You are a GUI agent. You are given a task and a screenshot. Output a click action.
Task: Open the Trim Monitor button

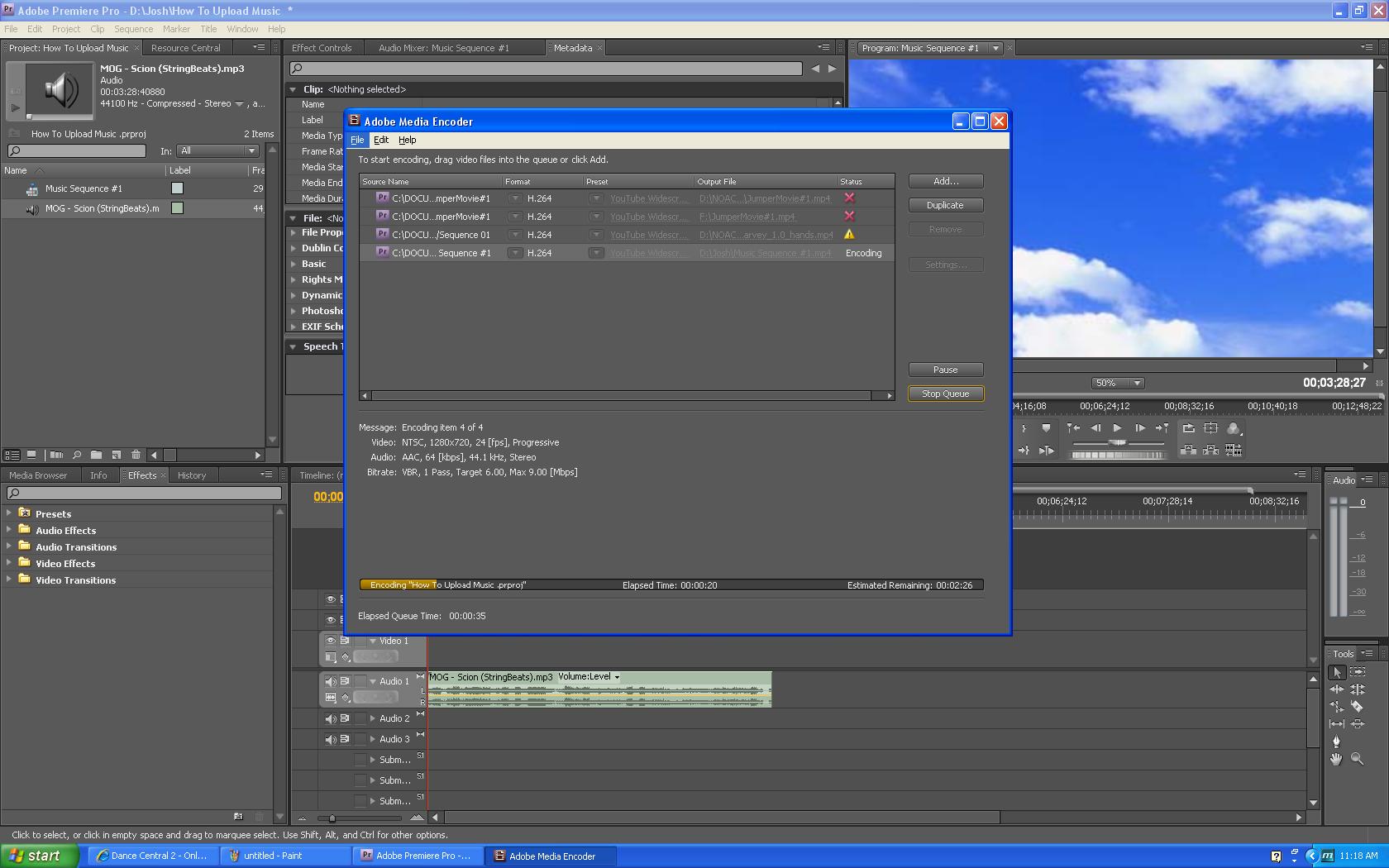tap(1234, 451)
